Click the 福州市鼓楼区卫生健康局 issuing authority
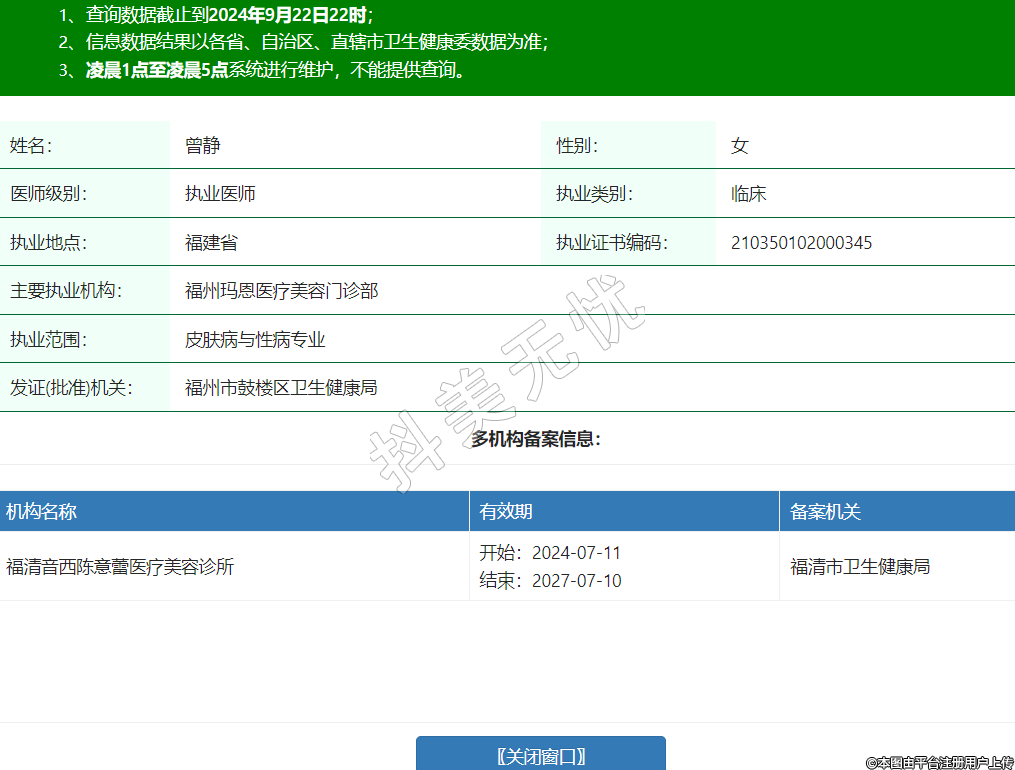1015x770 pixels. pyautogui.click(x=281, y=388)
